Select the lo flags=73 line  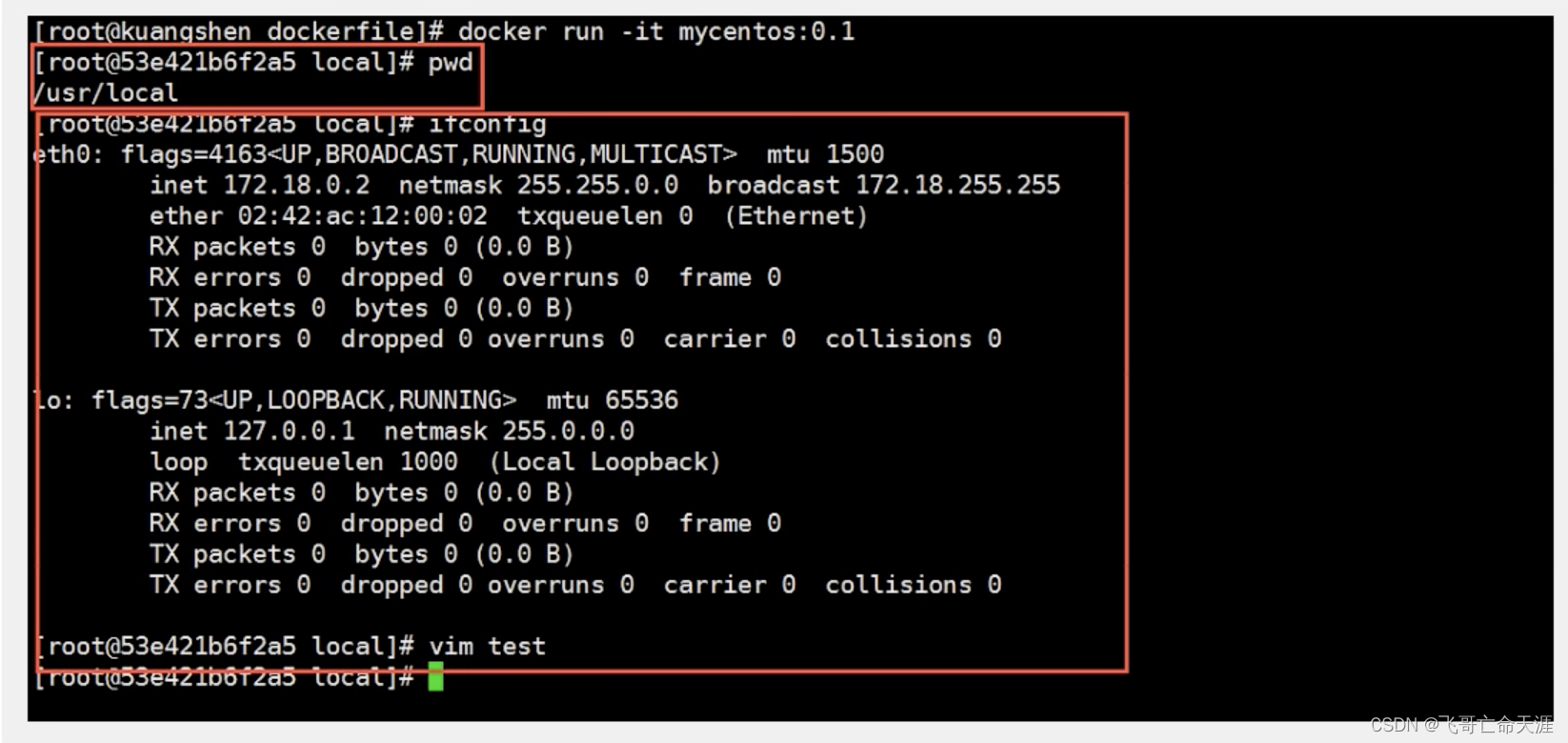355,400
